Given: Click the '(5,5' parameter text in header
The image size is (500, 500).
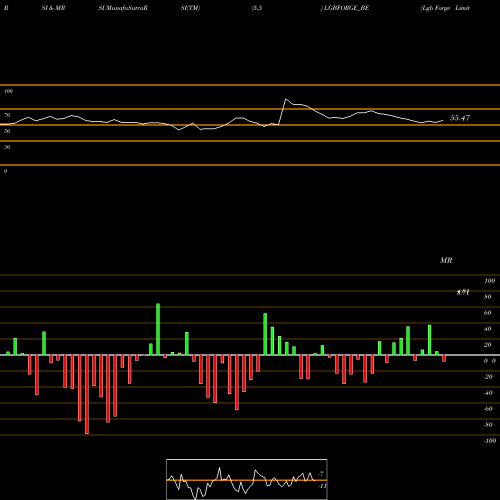Looking at the screenshot, I should click(257, 8).
